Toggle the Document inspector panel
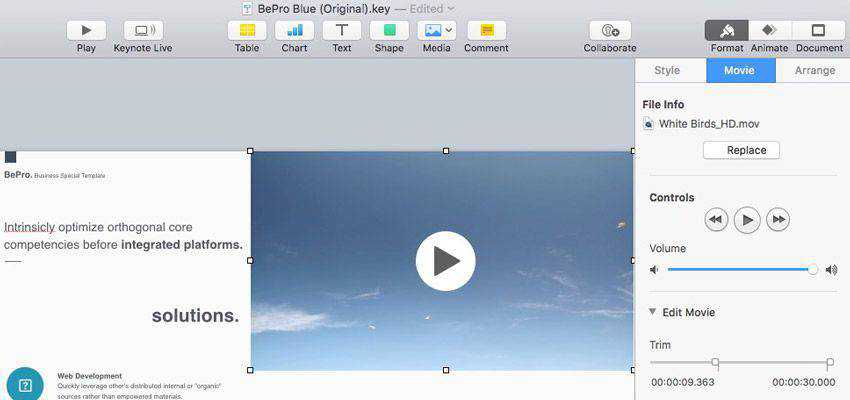Viewport: 850px width, 400px height. pyautogui.click(x=819, y=31)
